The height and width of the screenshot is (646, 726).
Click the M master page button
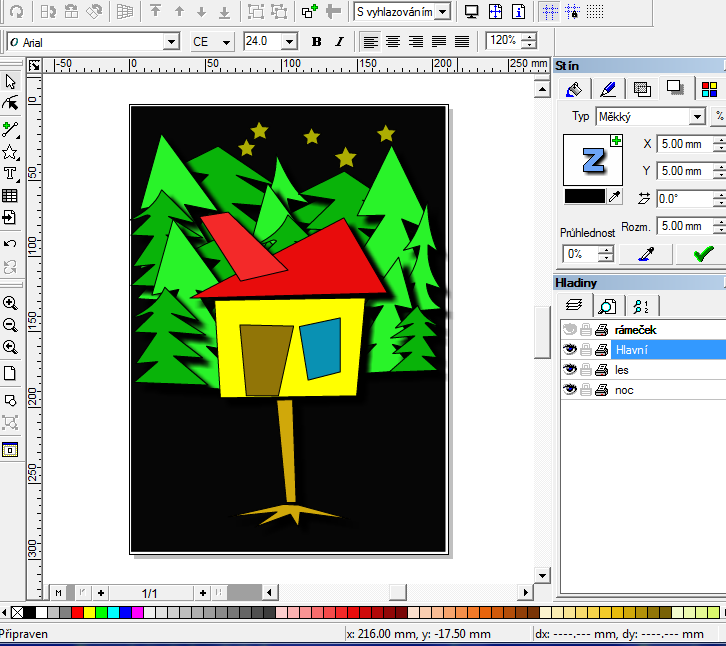[x=58, y=593]
